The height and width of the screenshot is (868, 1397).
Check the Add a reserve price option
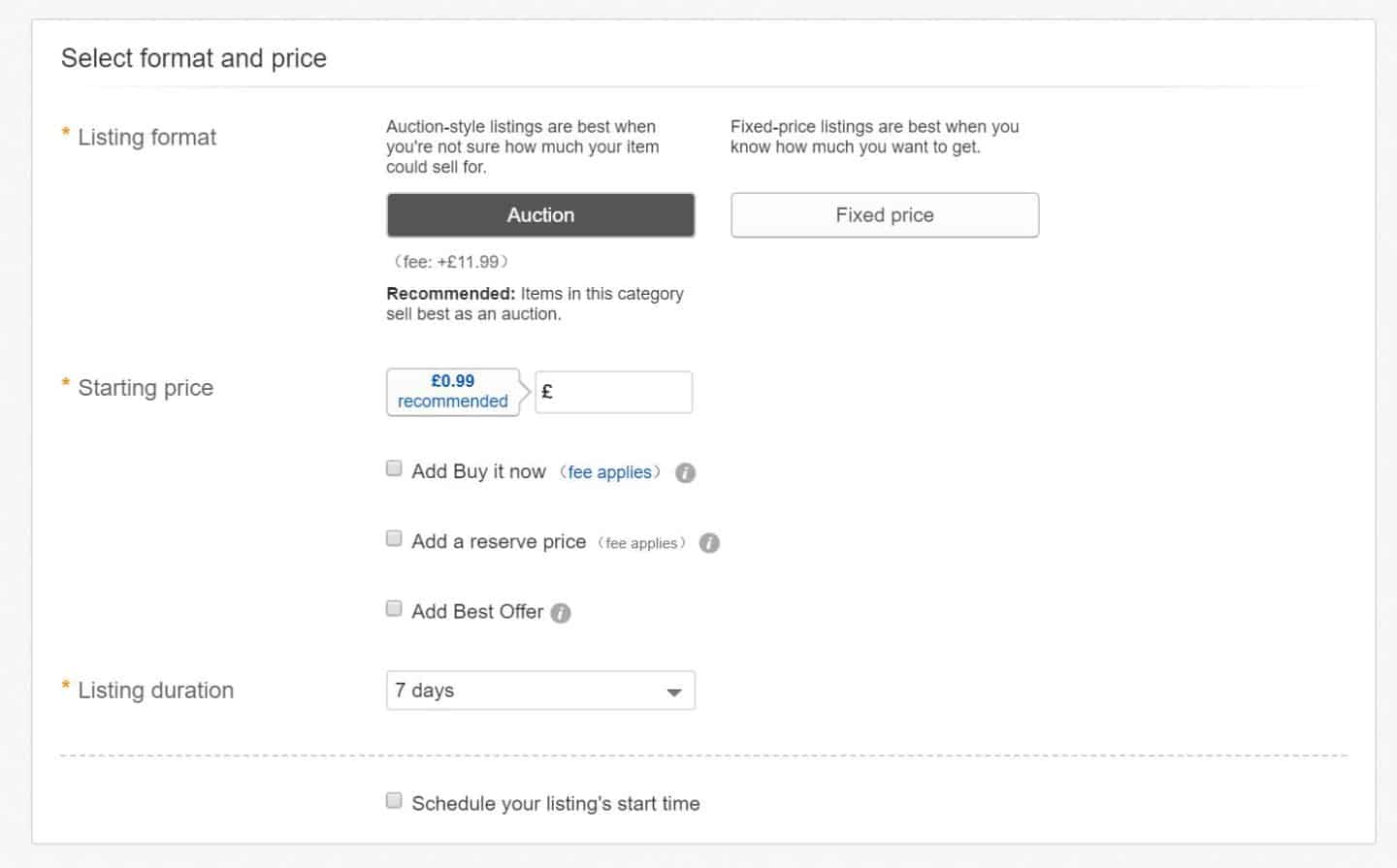[x=394, y=538]
